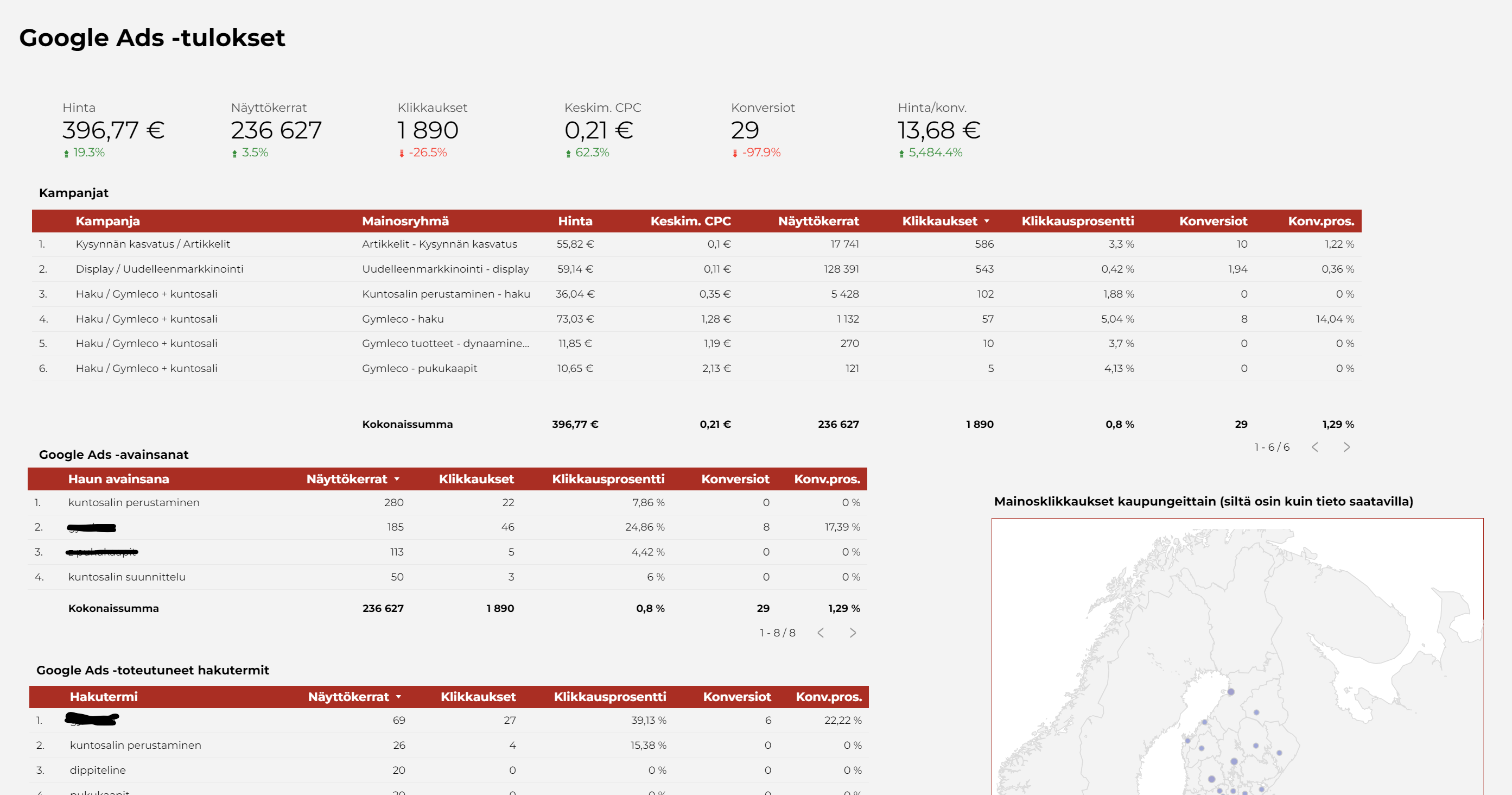Advance to next page of avainsanat table
This screenshot has width=1512, height=795.
853,632
